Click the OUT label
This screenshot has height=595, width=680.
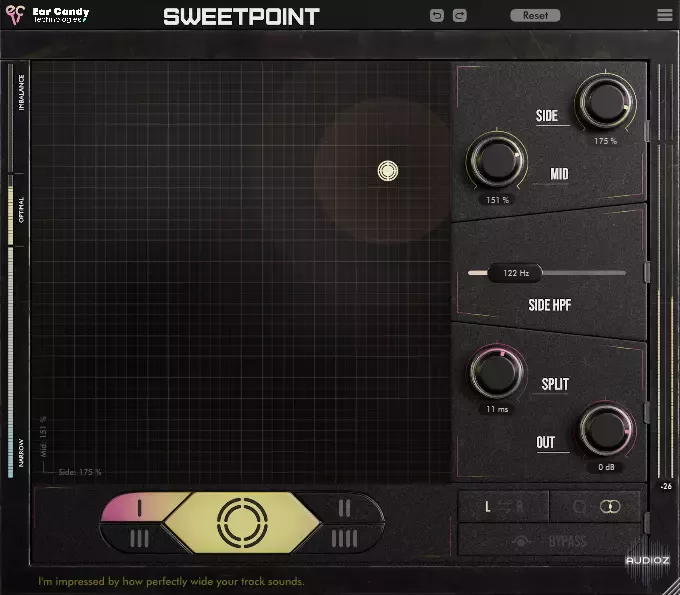click(x=546, y=442)
